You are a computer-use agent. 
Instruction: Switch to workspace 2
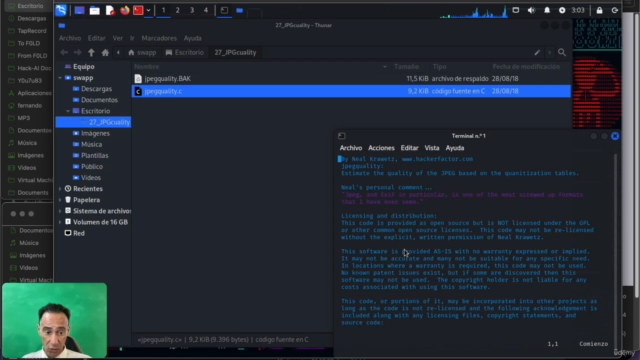coord(178,10)
